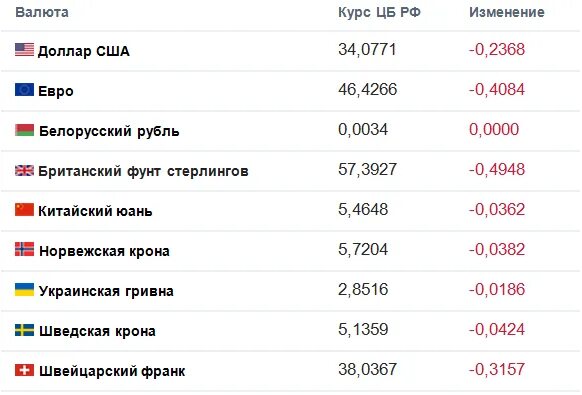The width and height of the screenshot is (582, 395).
Task: Click the Украинская гривна label
Action: [x=106, y=291]
